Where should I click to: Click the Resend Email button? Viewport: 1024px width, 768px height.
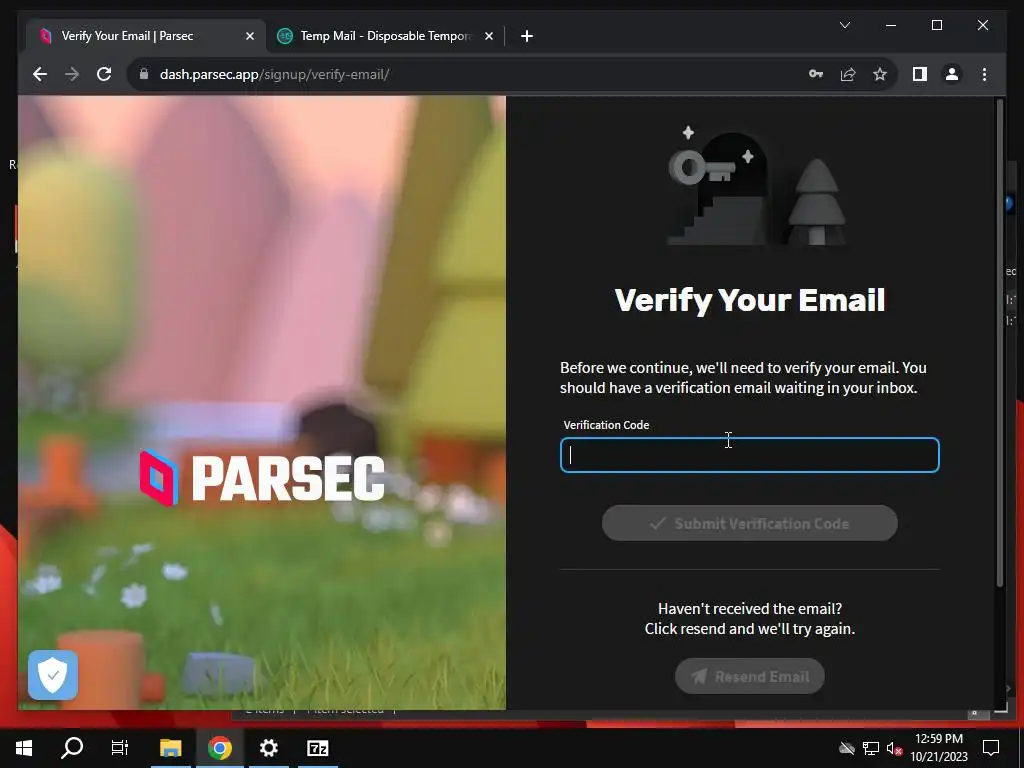750,676
